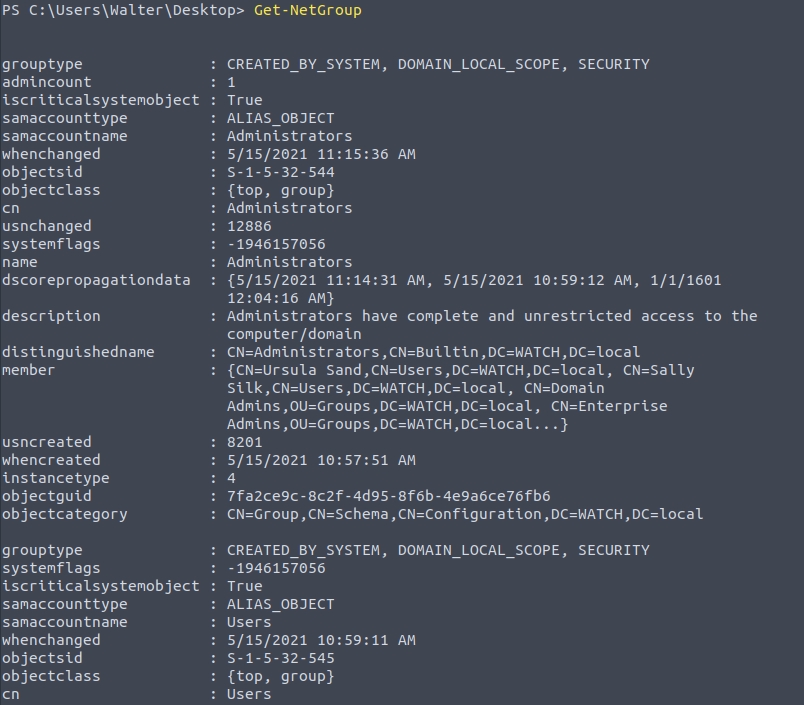Click the instancetype value 4
Image resolution: width=804 pixels, height=705 pixels.
[231, 478]
